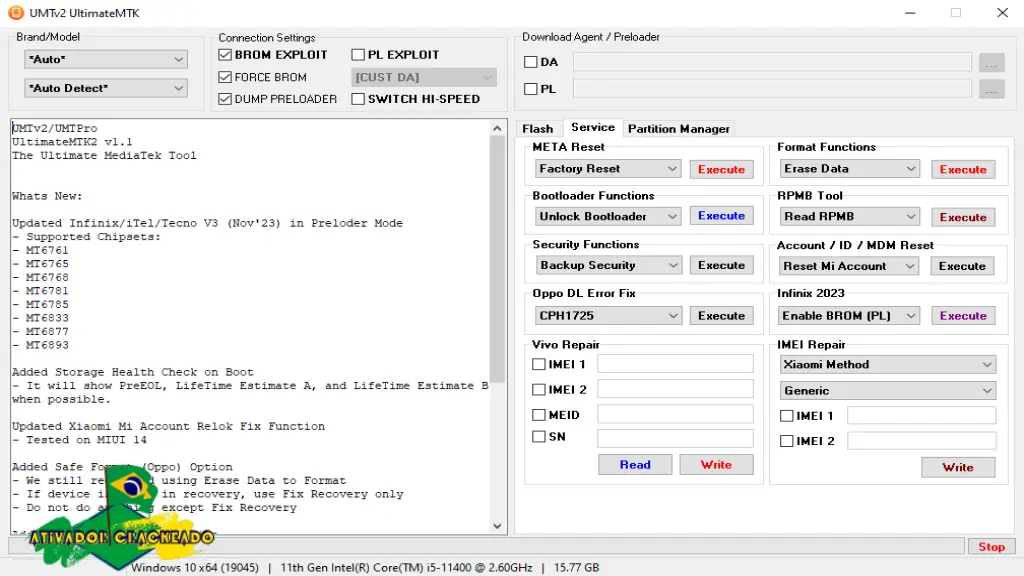The image size is (1024, 576).
Task: Click the log scrollbar down arrow
Action: (x=498, y=526)
